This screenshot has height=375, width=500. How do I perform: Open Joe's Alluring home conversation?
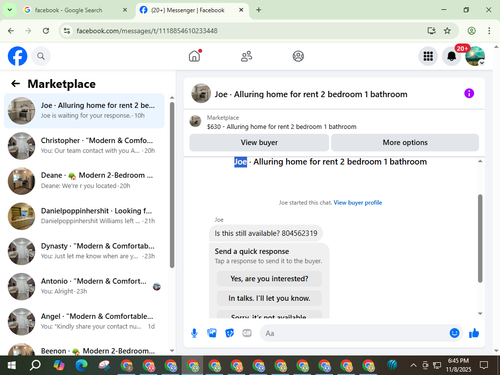click(x=84, y=111)
